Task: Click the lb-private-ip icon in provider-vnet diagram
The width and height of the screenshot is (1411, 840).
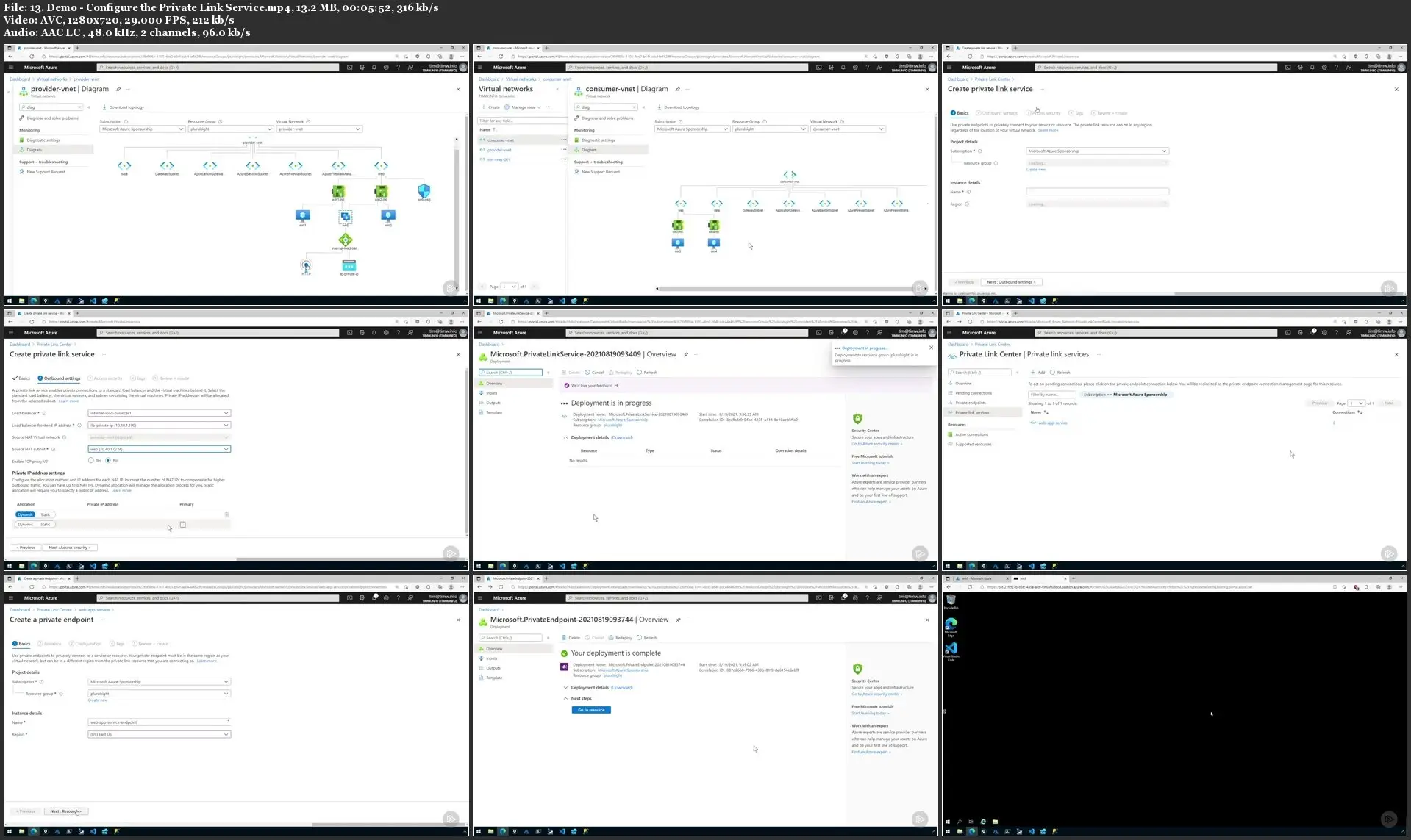Action: pos(349,265)
